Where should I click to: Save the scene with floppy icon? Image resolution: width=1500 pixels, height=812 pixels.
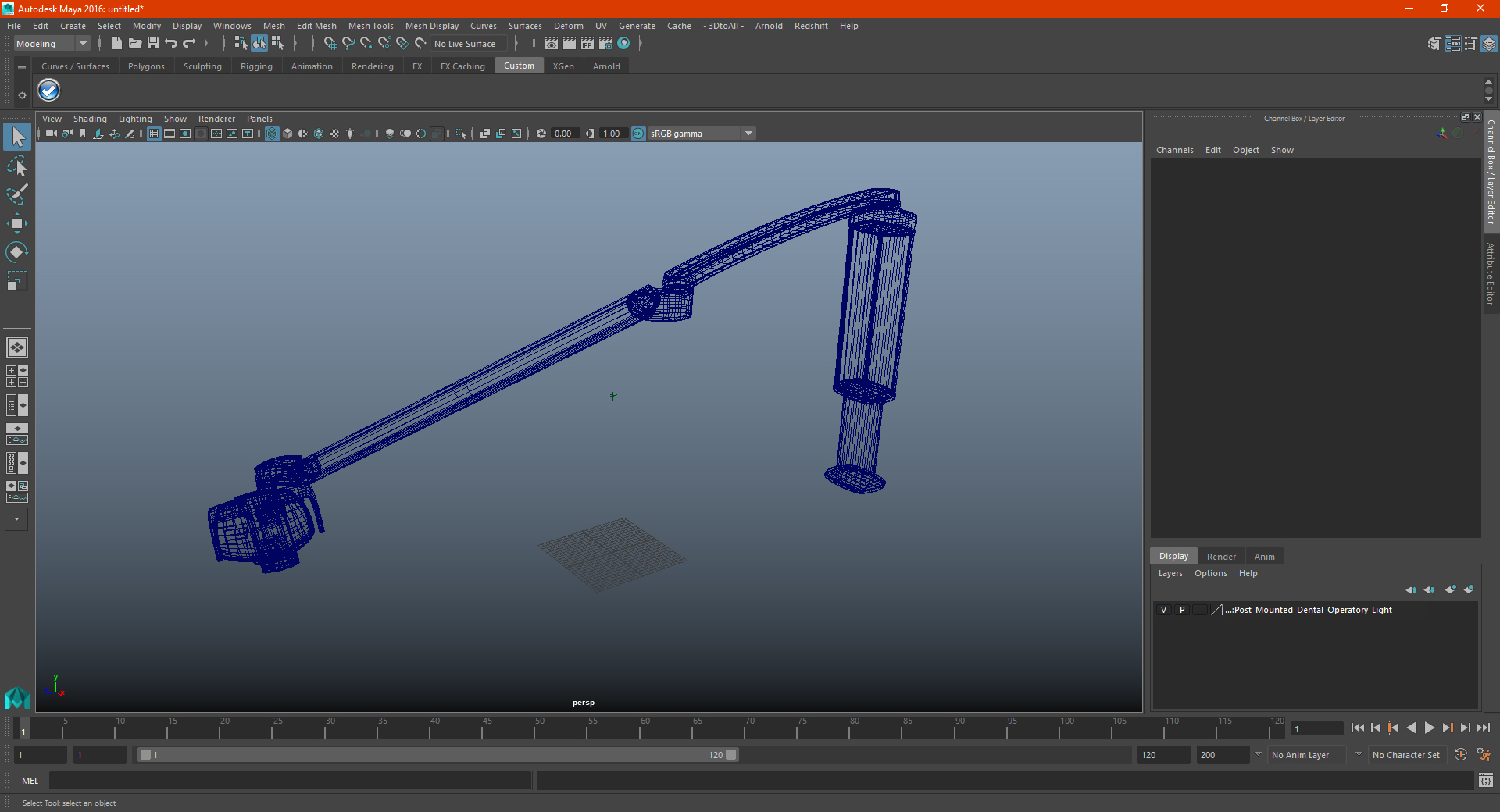point(153,44)
